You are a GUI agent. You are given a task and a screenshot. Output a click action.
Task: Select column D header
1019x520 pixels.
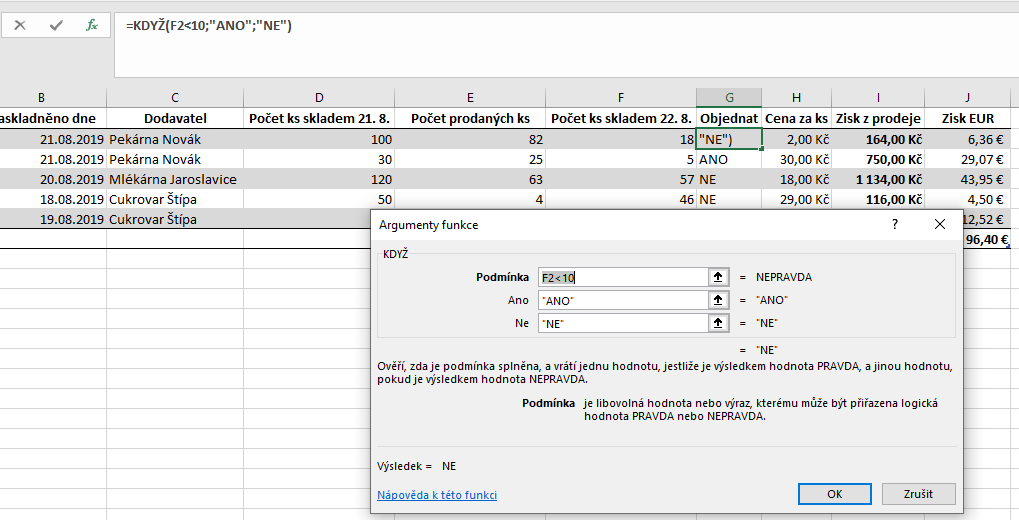(319, 97)
